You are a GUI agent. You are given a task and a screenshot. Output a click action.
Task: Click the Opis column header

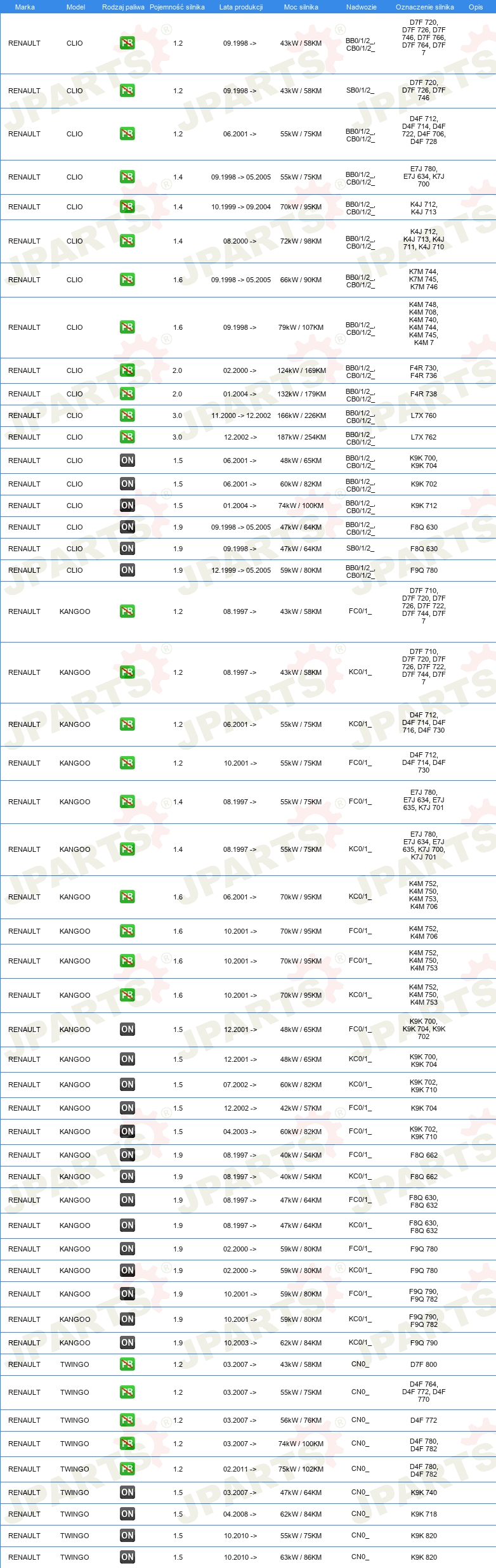pyautogui.click(x=476, y=7)
